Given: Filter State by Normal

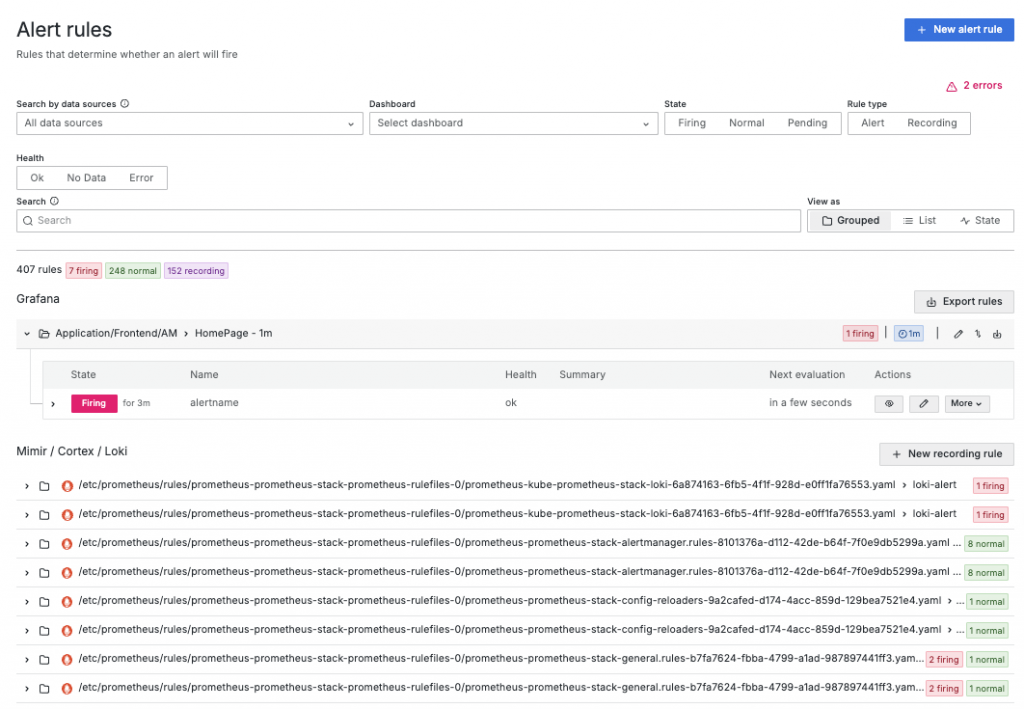Looking at the screenshot, I should point(746,123).
